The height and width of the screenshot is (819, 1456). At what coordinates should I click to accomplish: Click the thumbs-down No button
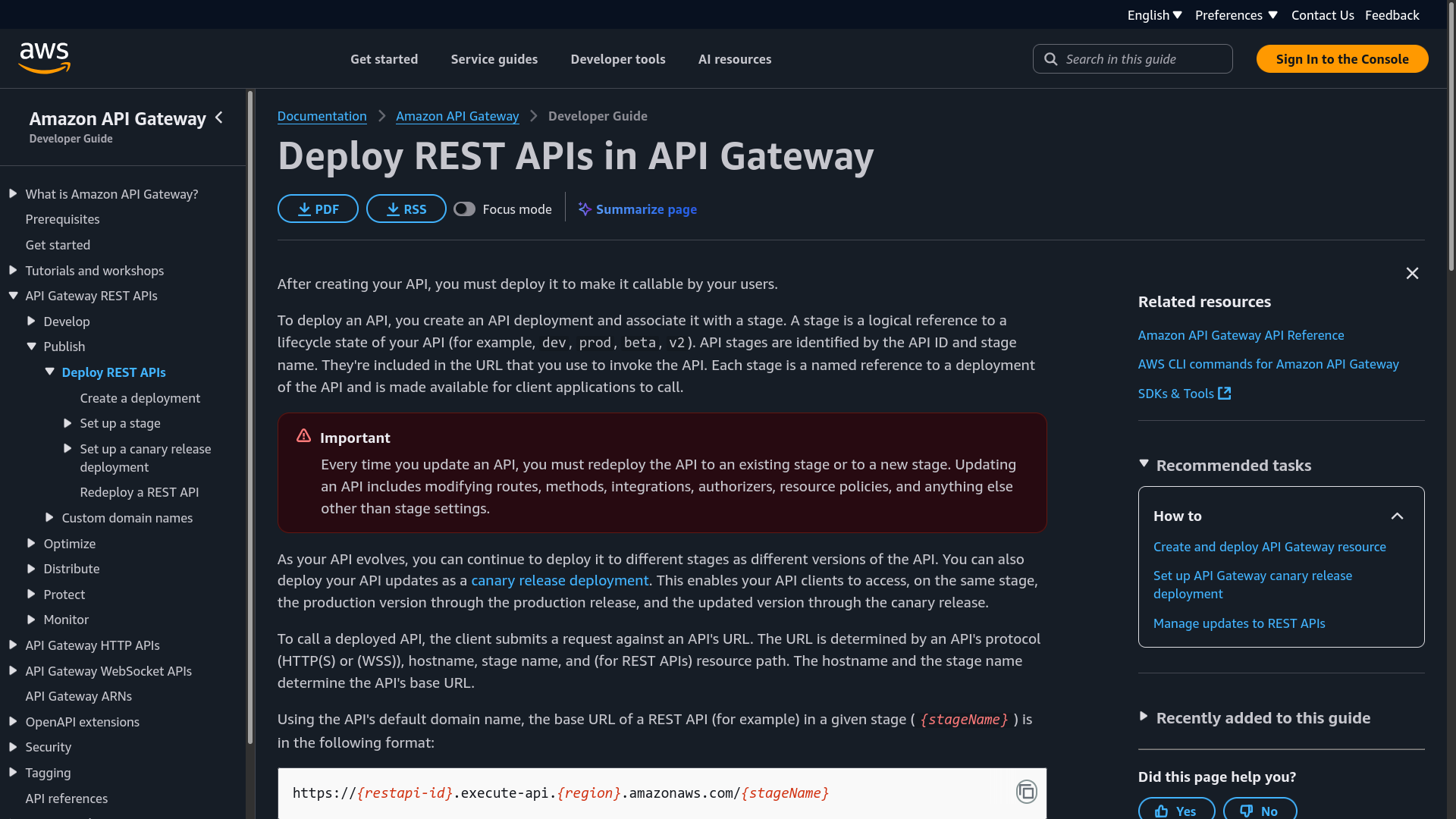tap(1260, 810)
